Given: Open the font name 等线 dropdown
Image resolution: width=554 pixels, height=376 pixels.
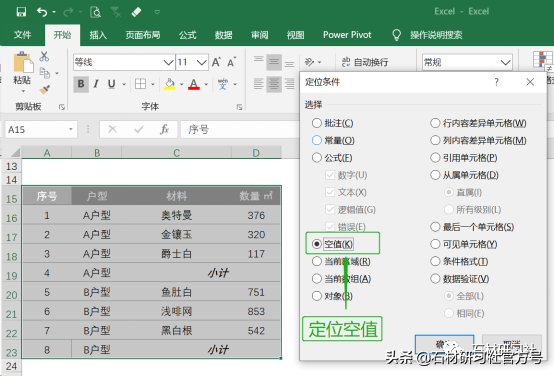Looking at the screenshot, I should (168, 63).
